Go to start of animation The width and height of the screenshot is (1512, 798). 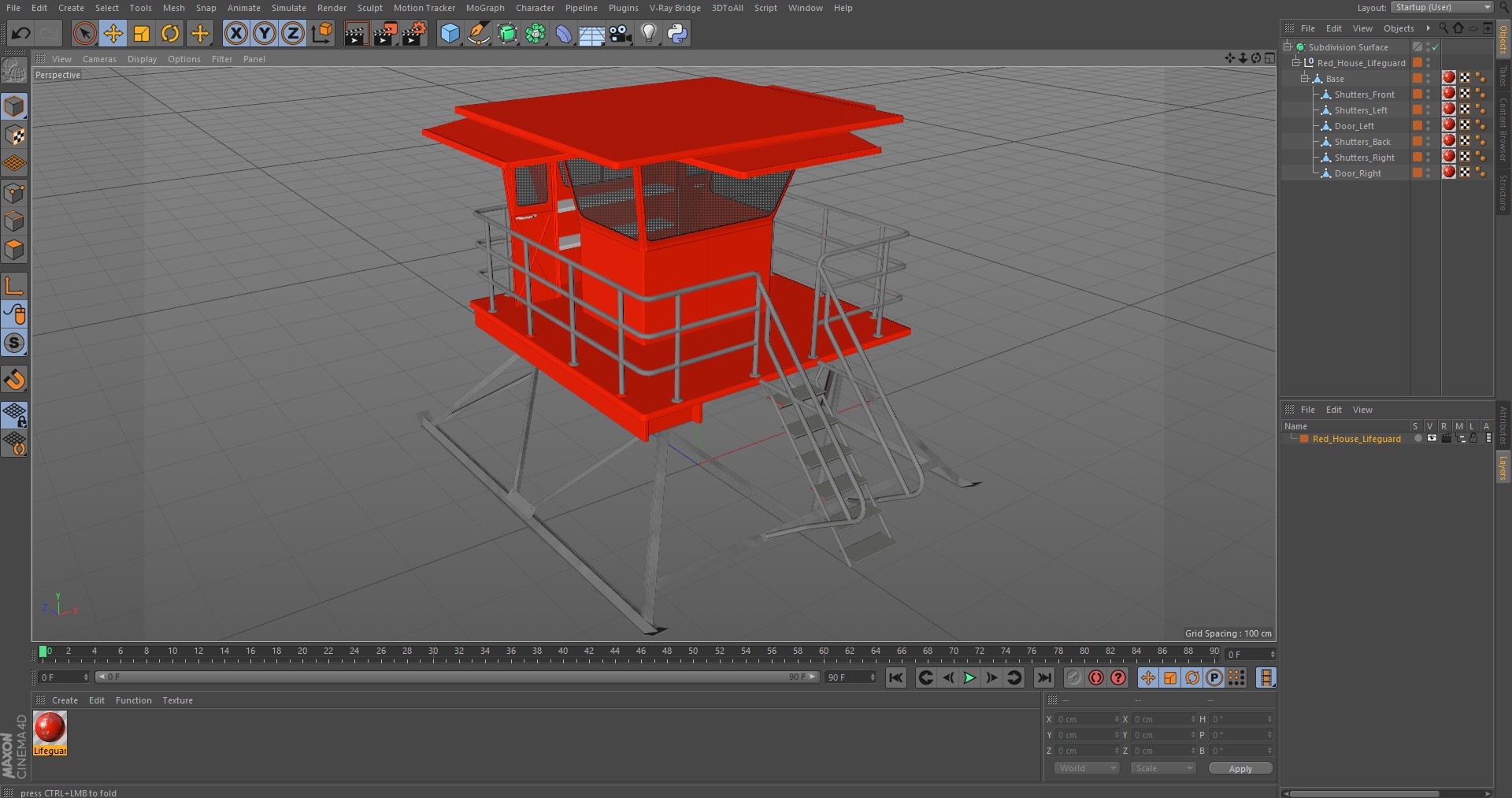pos(896,677)
